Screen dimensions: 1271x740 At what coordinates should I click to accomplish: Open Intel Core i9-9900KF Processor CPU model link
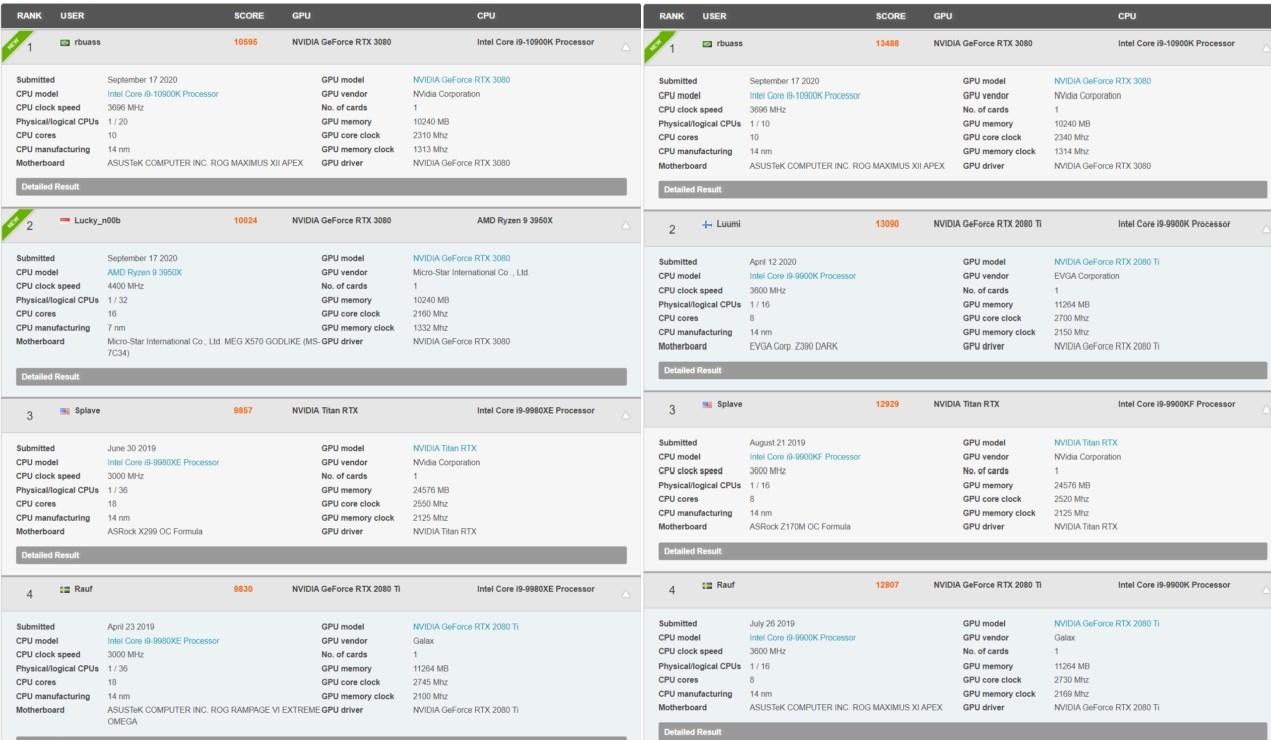click(x=805, y=457)
